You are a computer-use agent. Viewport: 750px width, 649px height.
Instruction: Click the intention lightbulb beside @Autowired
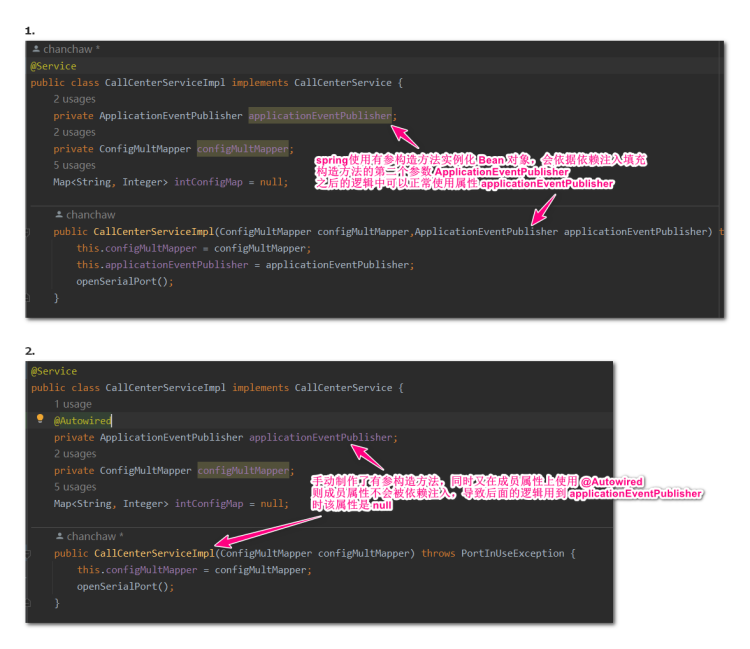40,419
